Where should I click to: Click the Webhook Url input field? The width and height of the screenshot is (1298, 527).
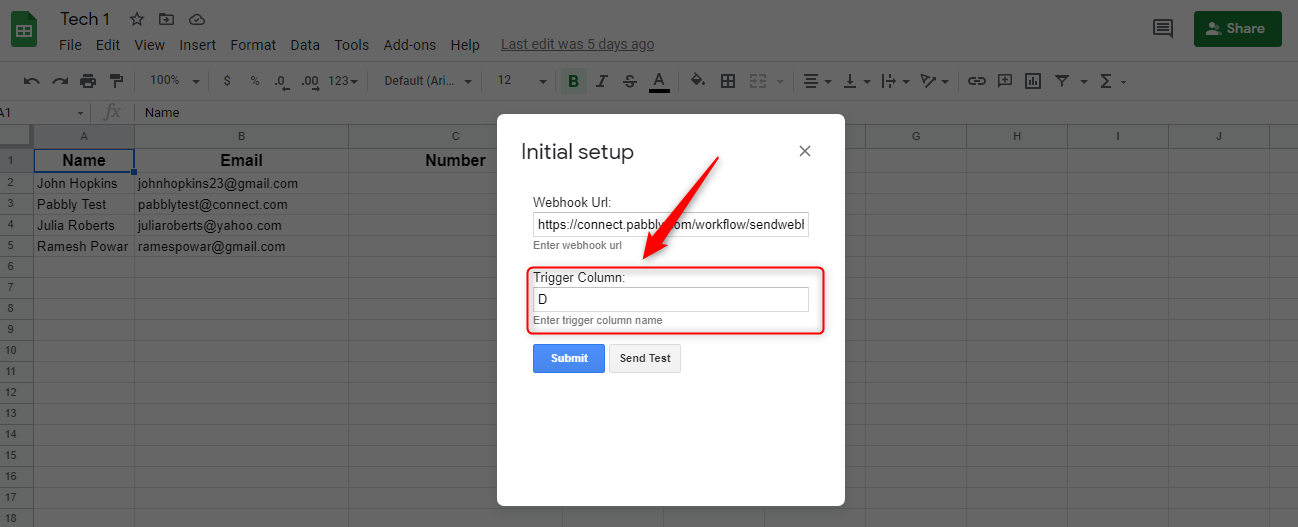click(670, 225)
